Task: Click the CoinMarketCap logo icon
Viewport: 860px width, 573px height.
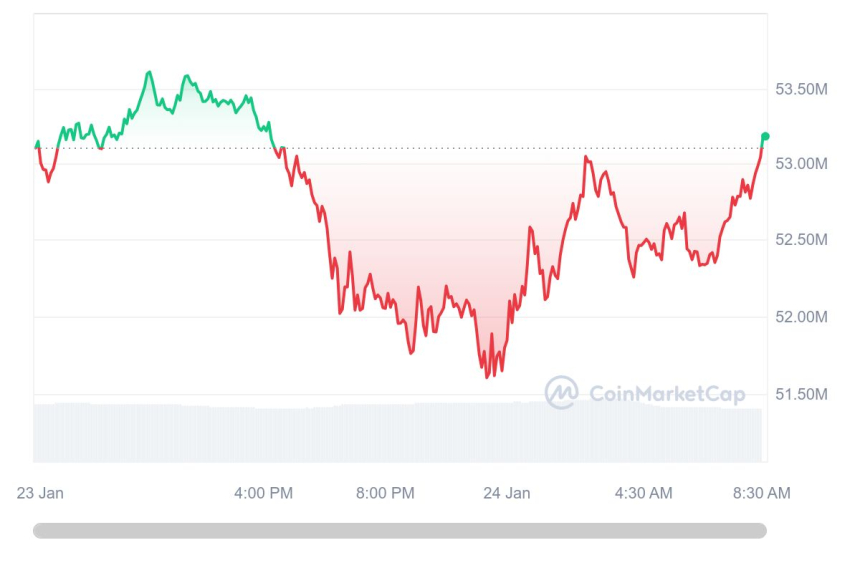Action: 561,392
